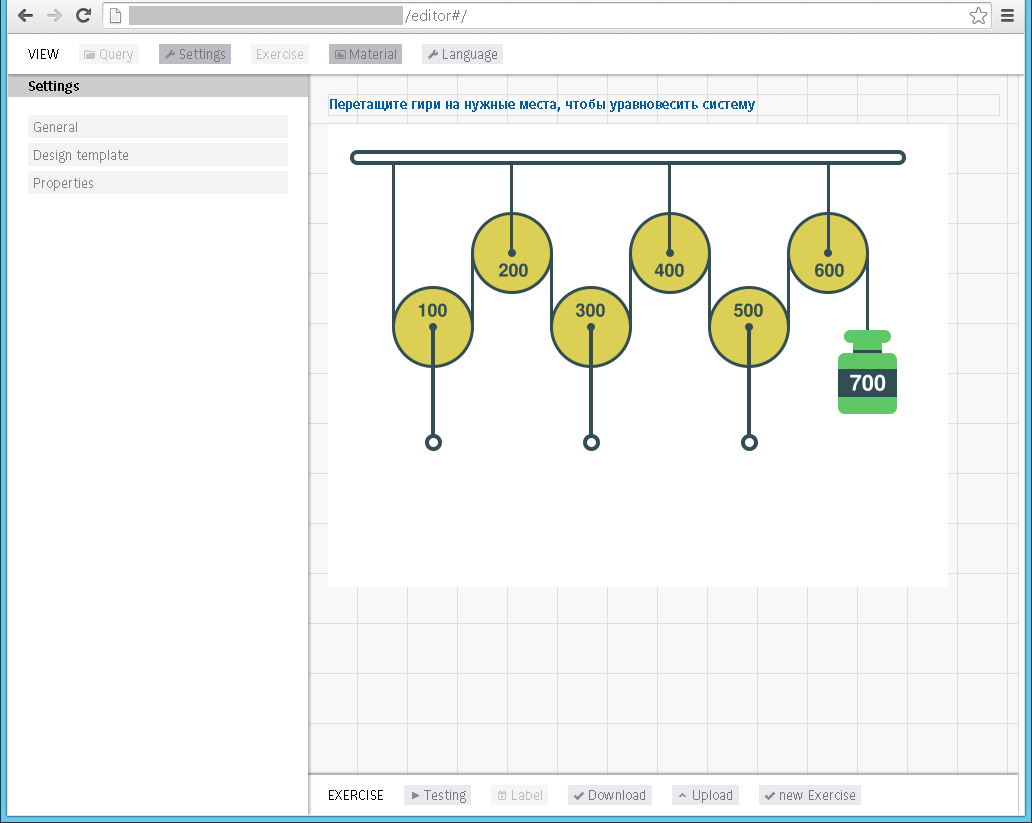Click the Settings panel header

(158, 86)
